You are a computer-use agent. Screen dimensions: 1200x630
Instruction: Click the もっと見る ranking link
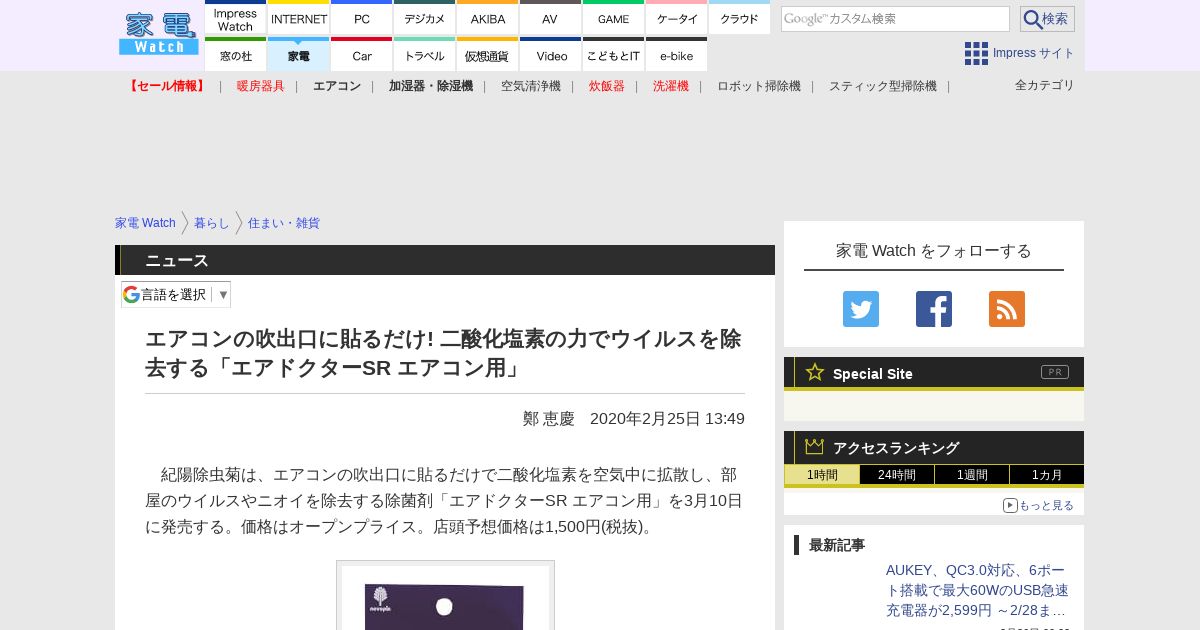(x=1046, y=506)
